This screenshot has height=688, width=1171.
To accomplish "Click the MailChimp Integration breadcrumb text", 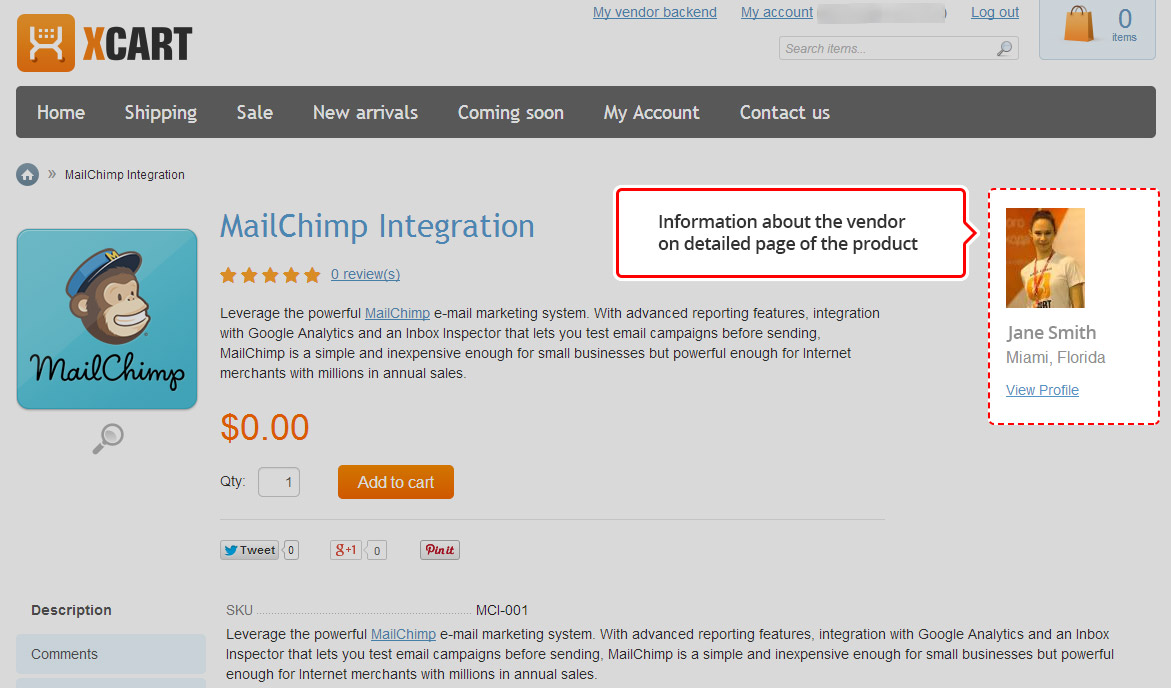I will pyautogui.click(x=125, y=175).
